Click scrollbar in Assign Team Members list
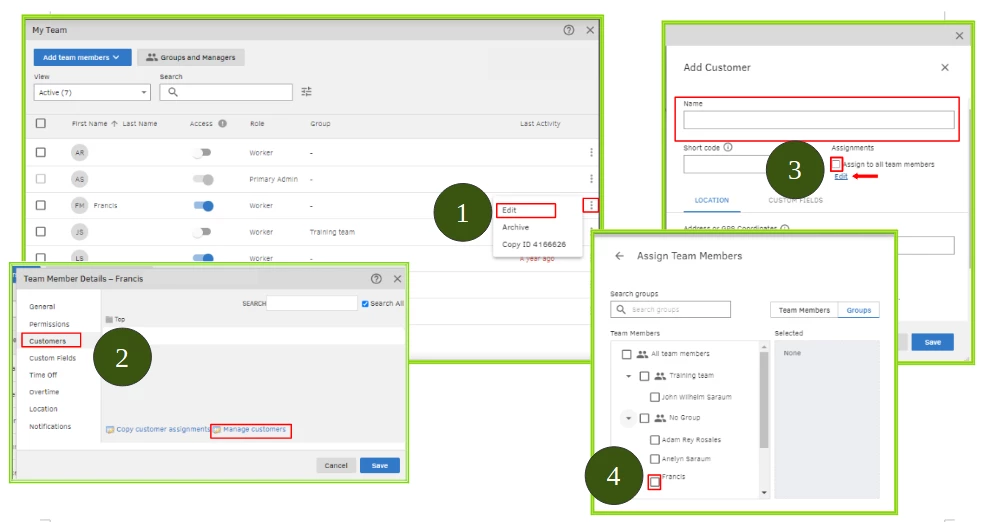The height and width of the screenshot is (522, 988). [x=764, y=400]
